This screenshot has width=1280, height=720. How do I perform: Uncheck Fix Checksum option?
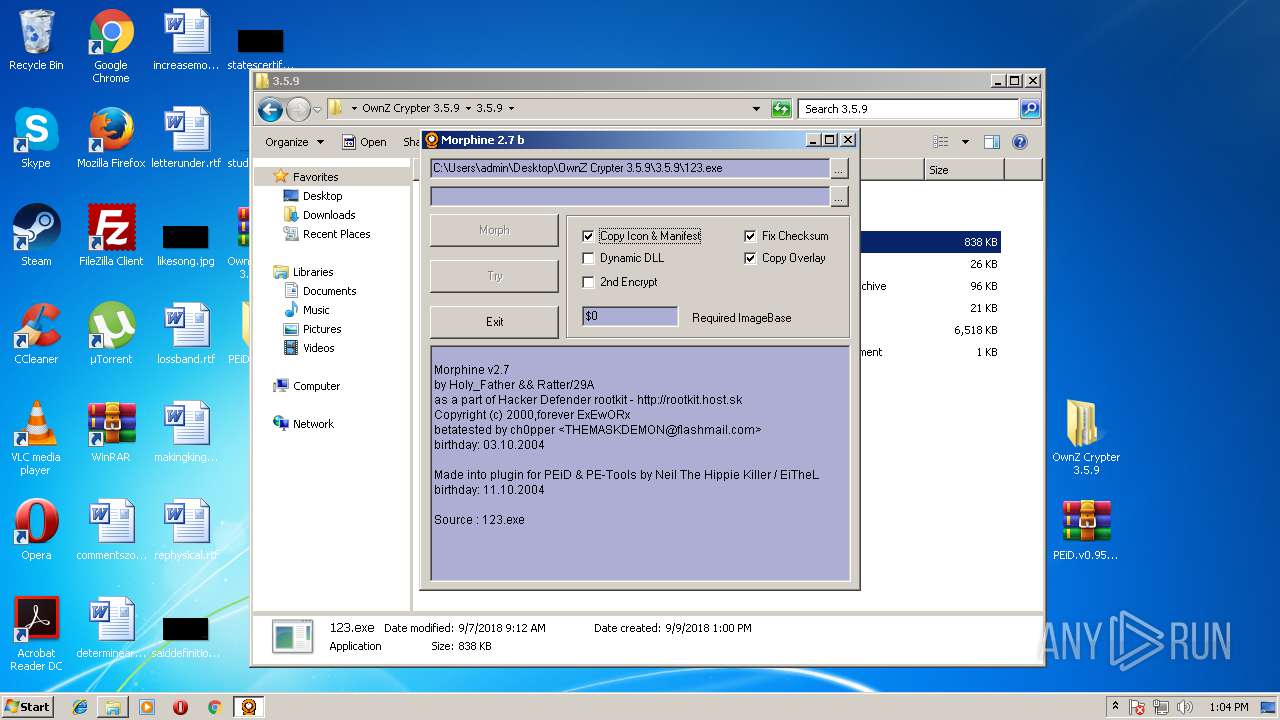(750, 236)
